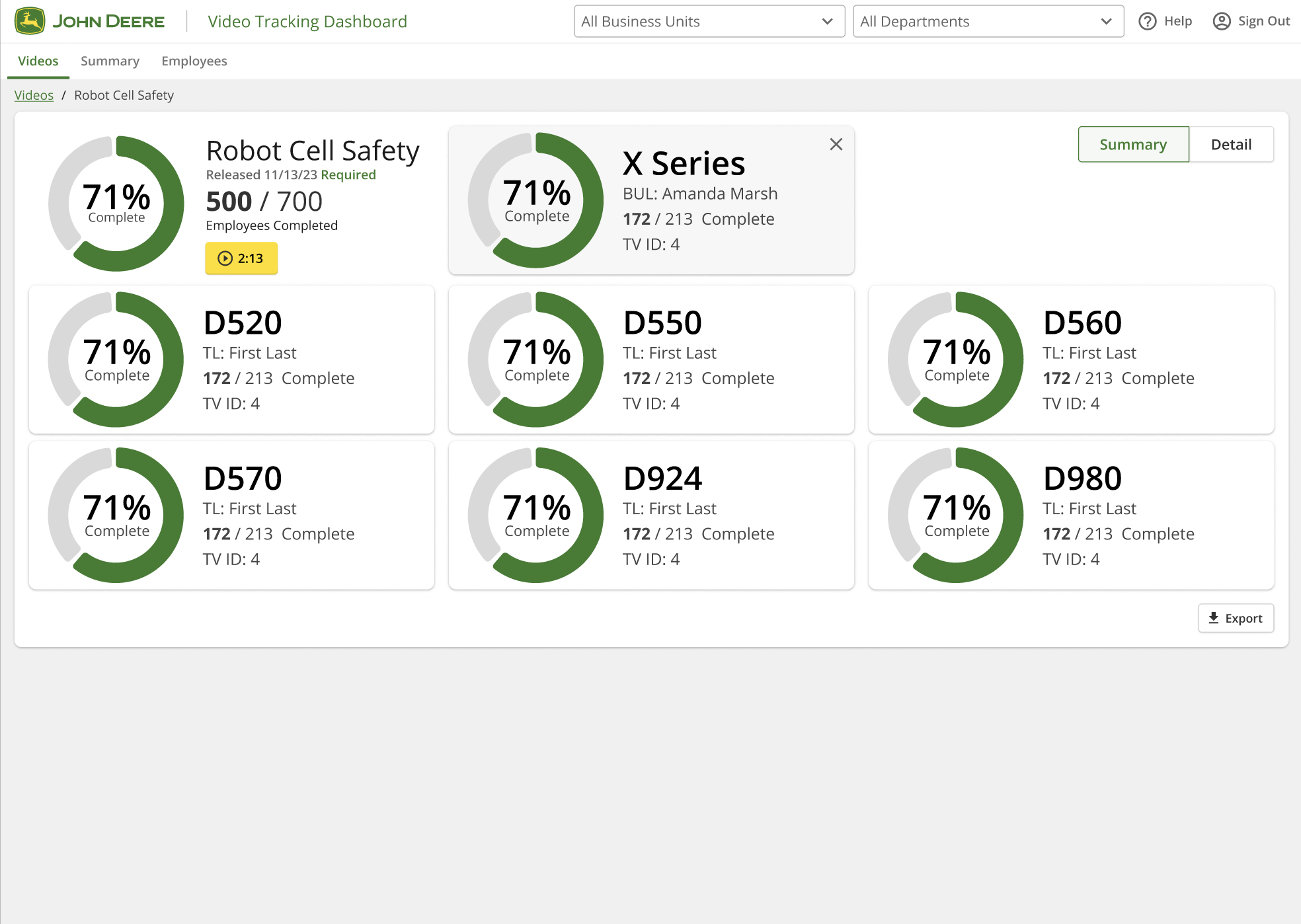The height and width of the screenshot is (924, 1301).
Task: Click TV ID: 4 in X Series card
Action: tap(651, 245)
